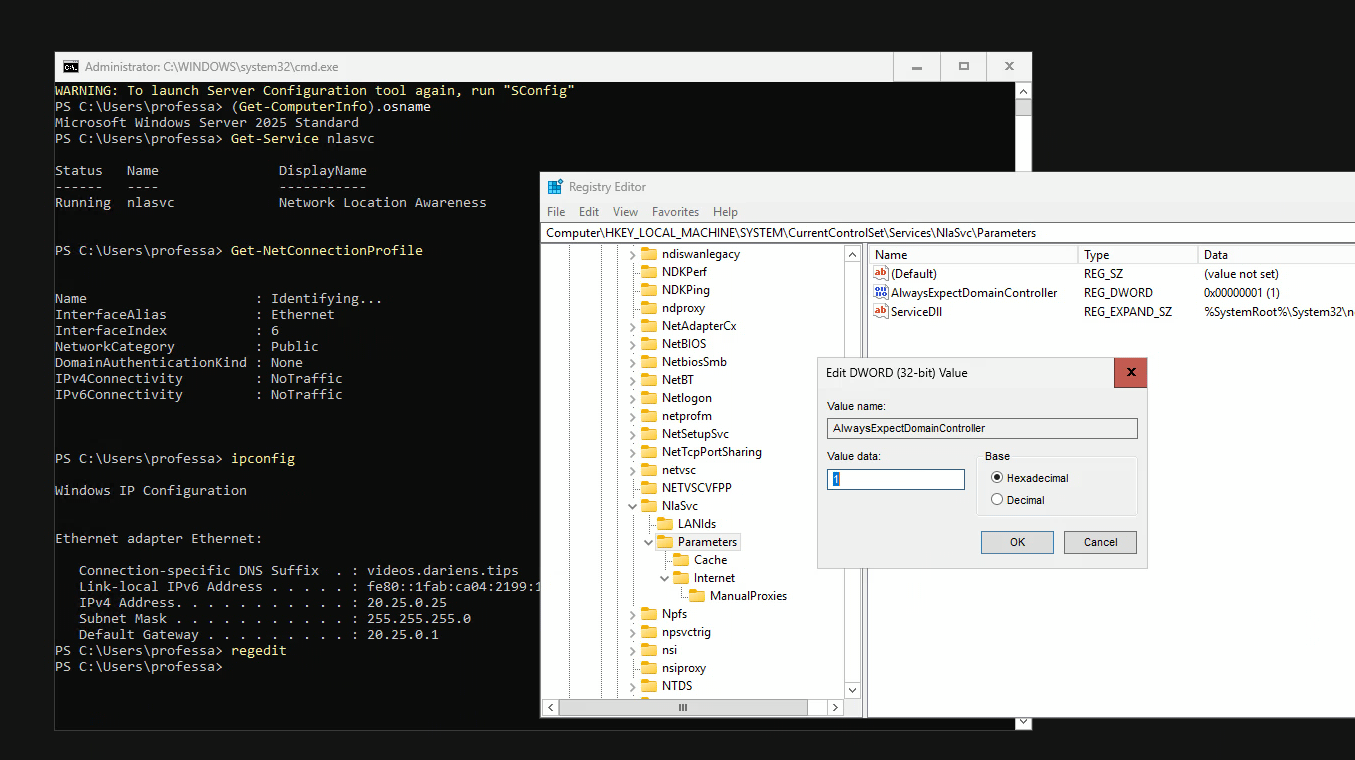Expand the ndiswanlegacy tree node
The image size is (1355, 760).
coord(632,254)
